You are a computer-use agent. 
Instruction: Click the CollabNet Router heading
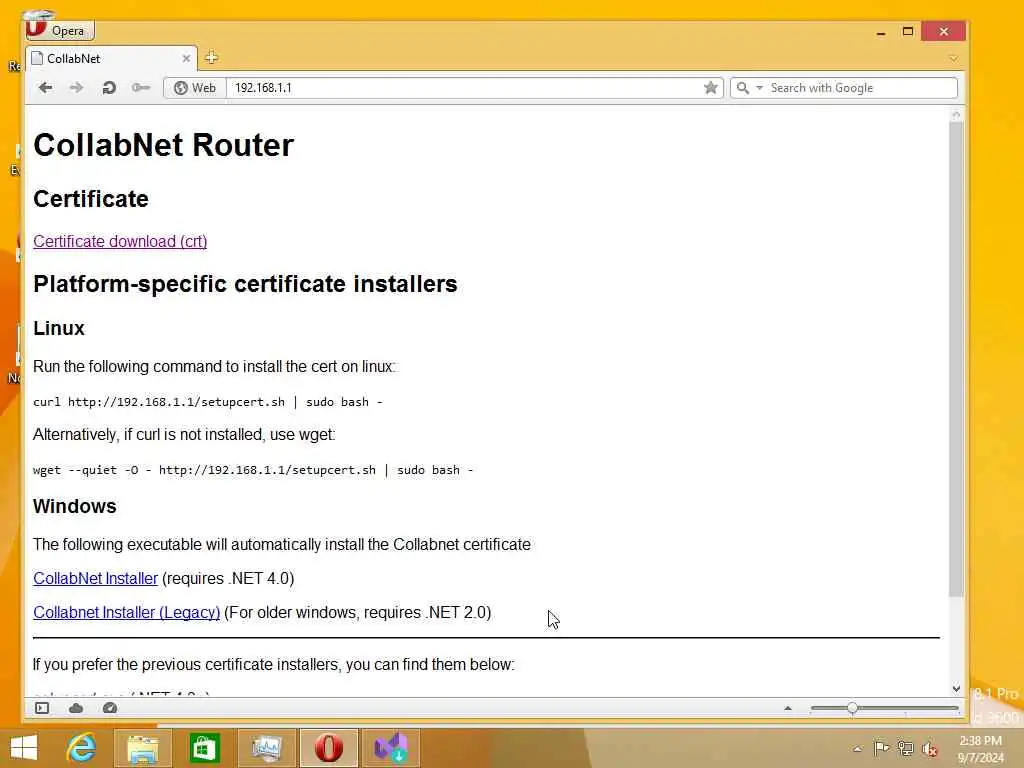click(x=163, y=145)
